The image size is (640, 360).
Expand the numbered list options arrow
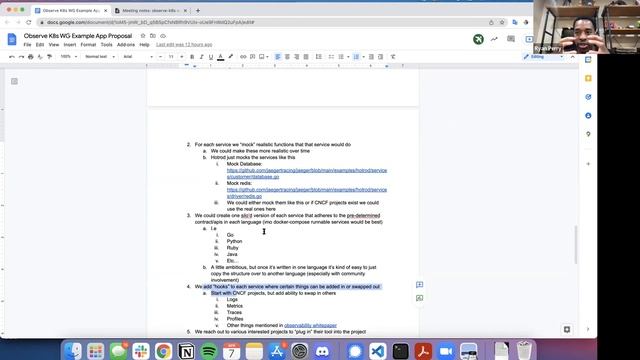coord(363,57)
